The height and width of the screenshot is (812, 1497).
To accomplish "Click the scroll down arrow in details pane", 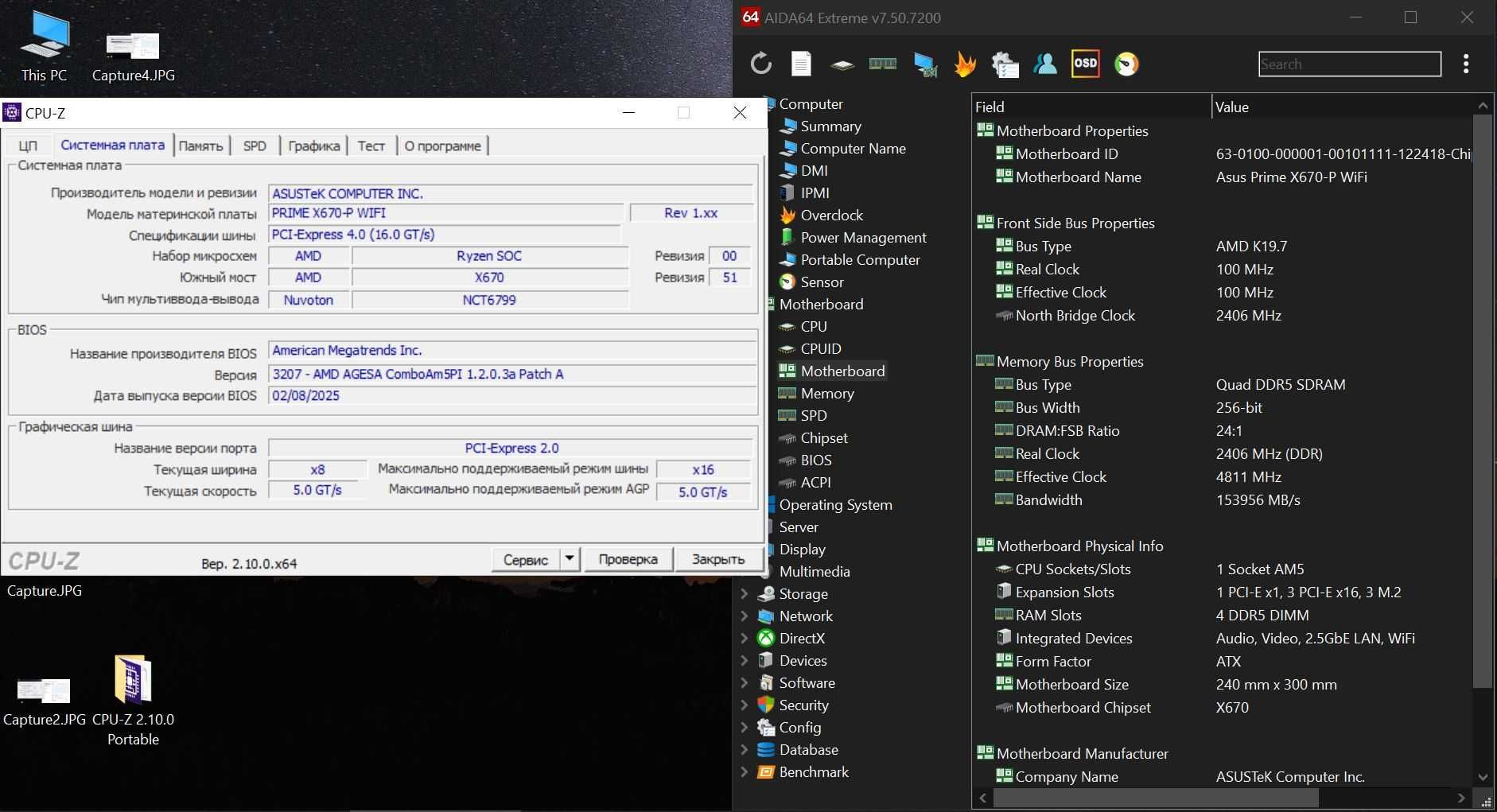I will click(1483, 777).
